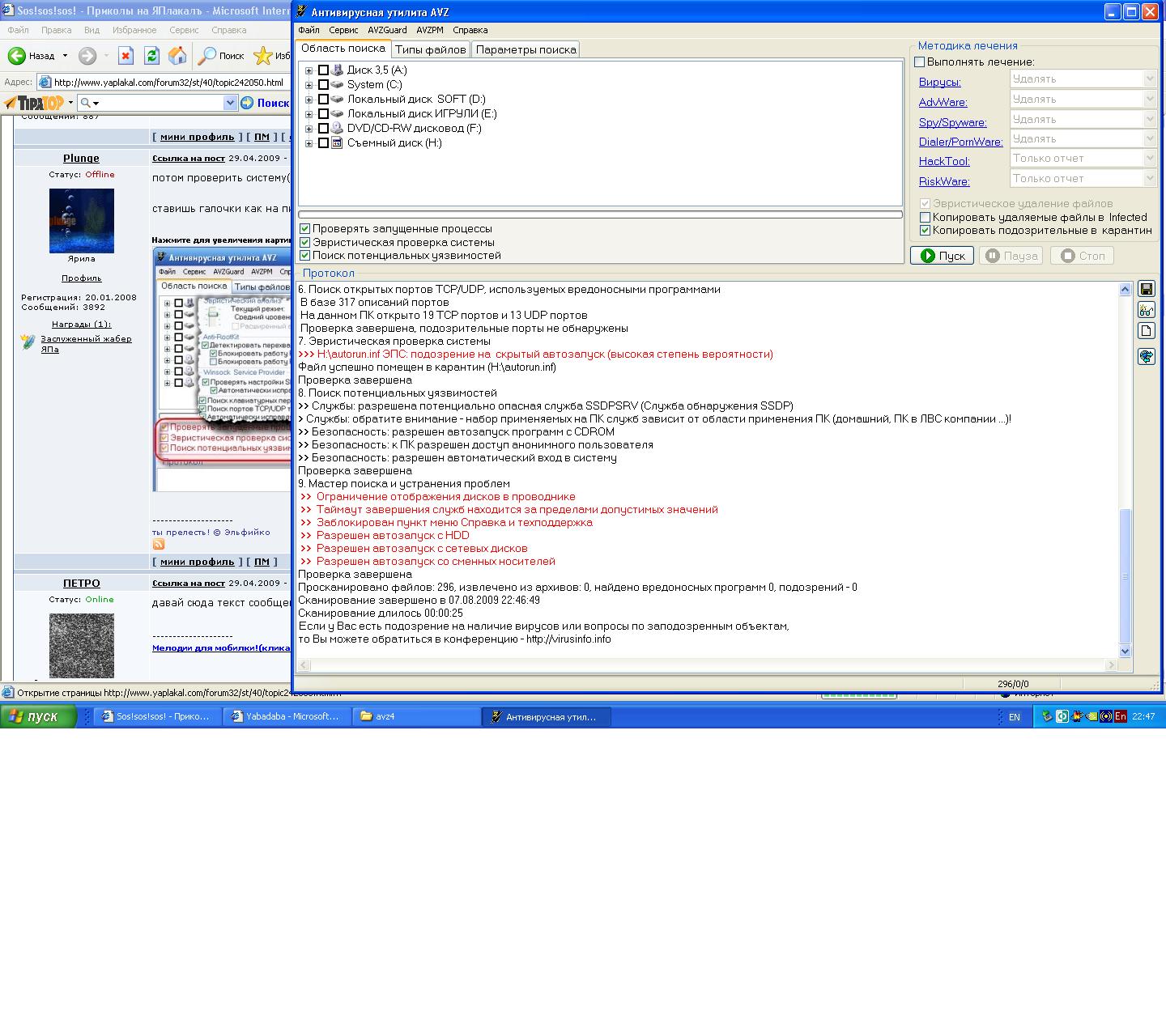Expand the ИГРУЛИ (E:) tree node
This screenshot has width=1166, height=1036.
(309, 114)
